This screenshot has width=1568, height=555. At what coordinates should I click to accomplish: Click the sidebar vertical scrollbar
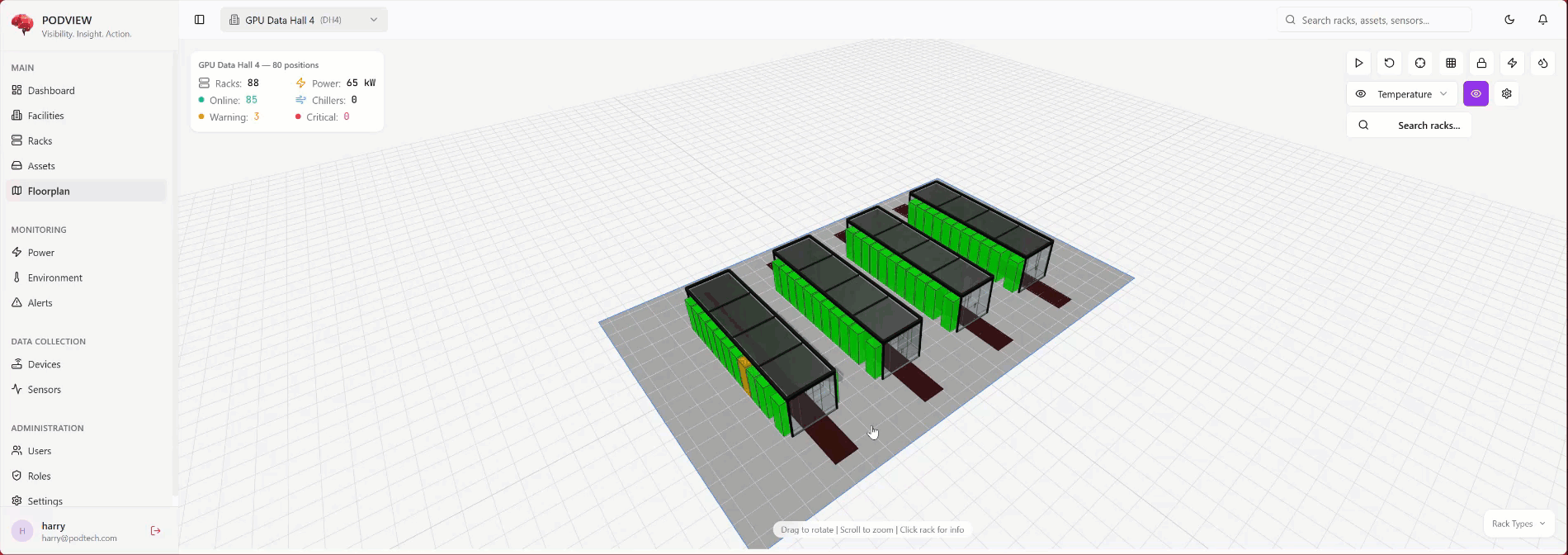pos(175,273)
